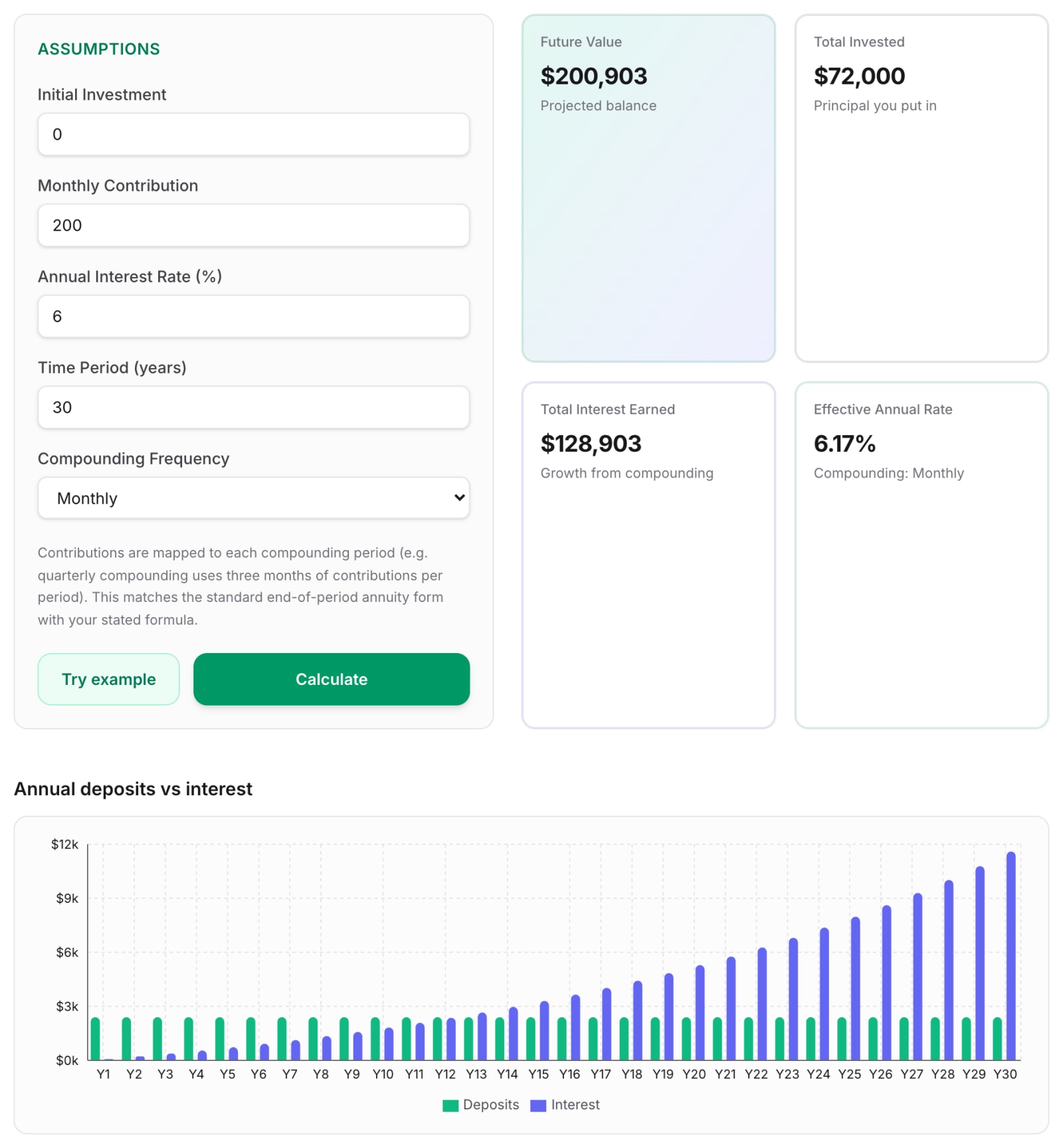
Task: Click the Initial Investment input field
Action: tap(253, 134)
